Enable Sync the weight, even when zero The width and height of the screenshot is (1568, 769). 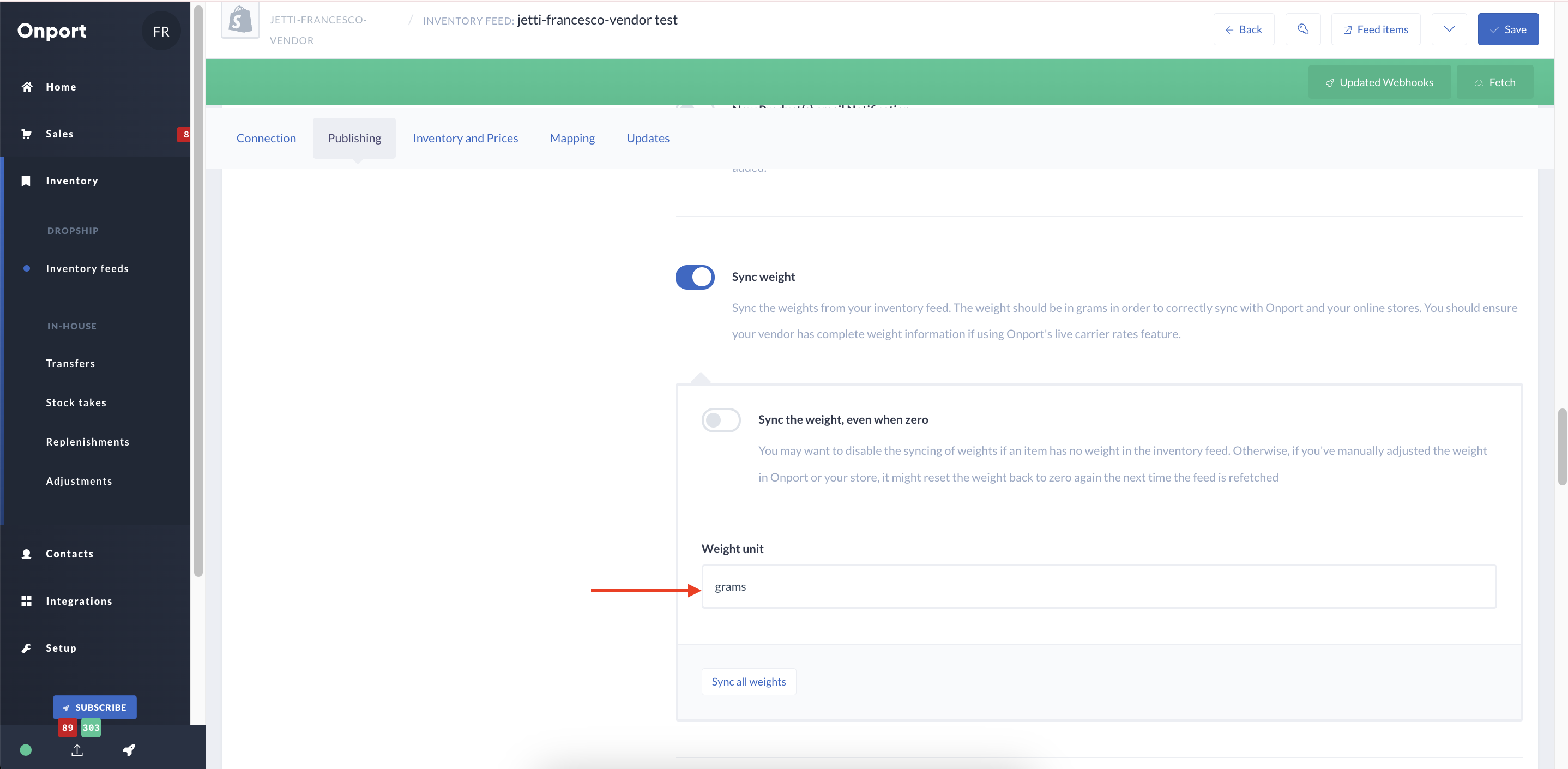click(x=721, y=420)
